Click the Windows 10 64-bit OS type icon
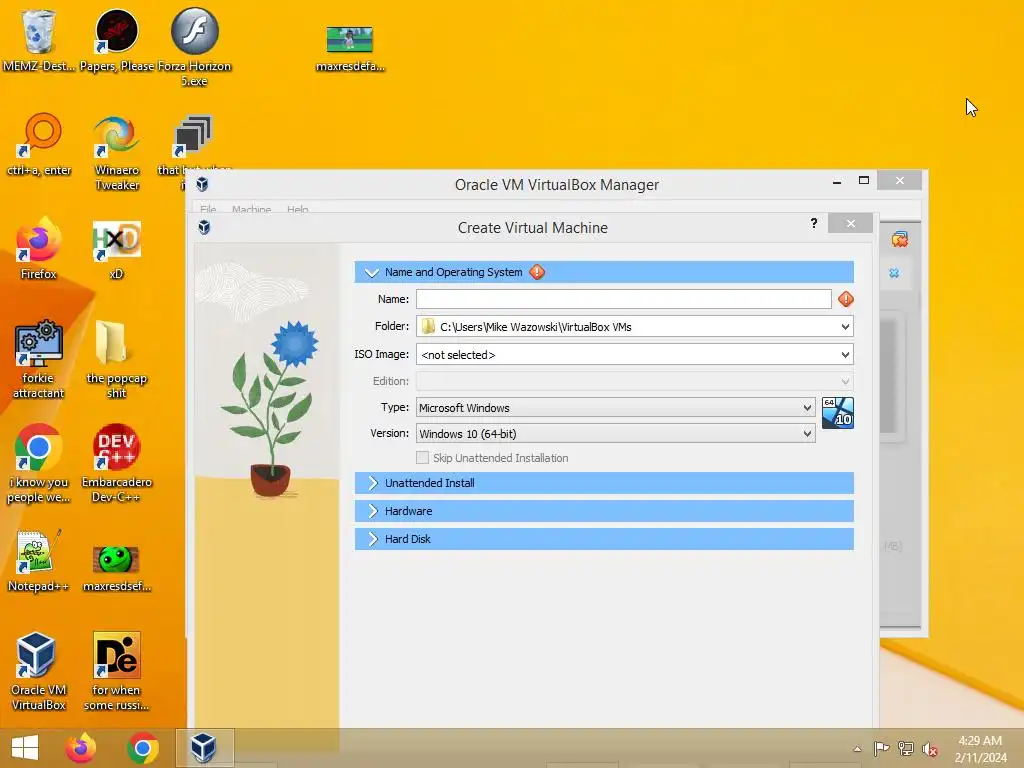Viewport: 1024px width, 768px height. click(x=838, y=413)
